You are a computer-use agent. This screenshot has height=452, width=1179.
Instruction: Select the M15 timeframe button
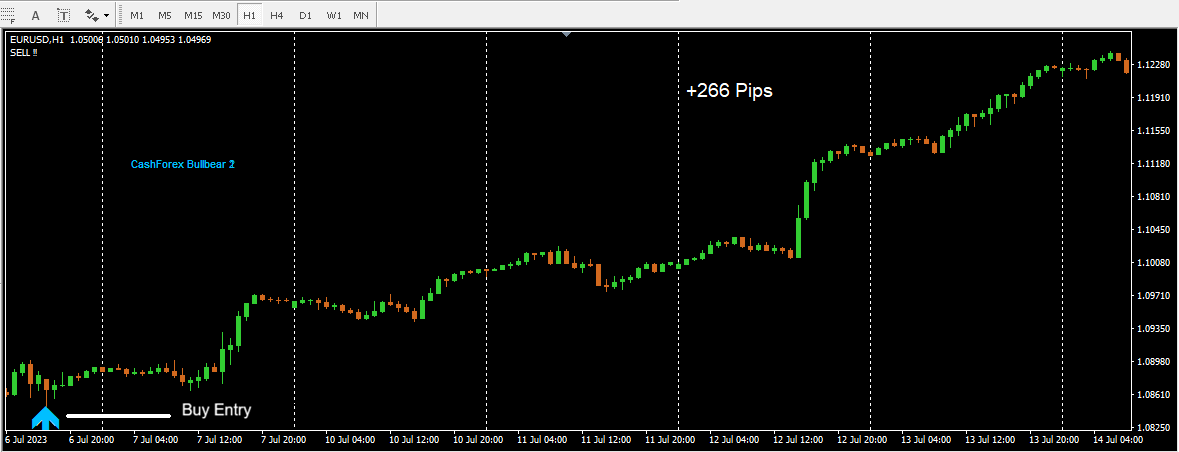(x=193, y=16)
